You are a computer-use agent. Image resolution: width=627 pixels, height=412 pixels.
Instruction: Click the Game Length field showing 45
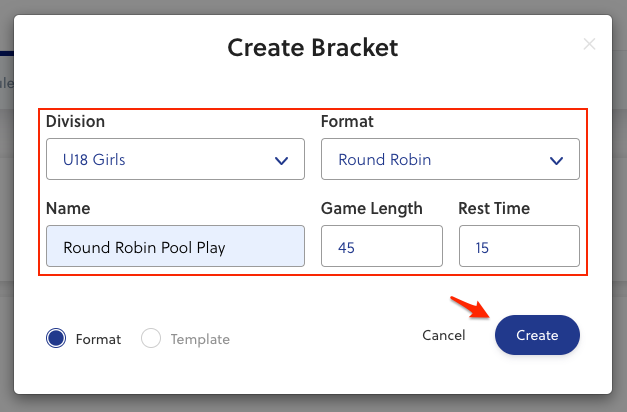tap(381, 246)
